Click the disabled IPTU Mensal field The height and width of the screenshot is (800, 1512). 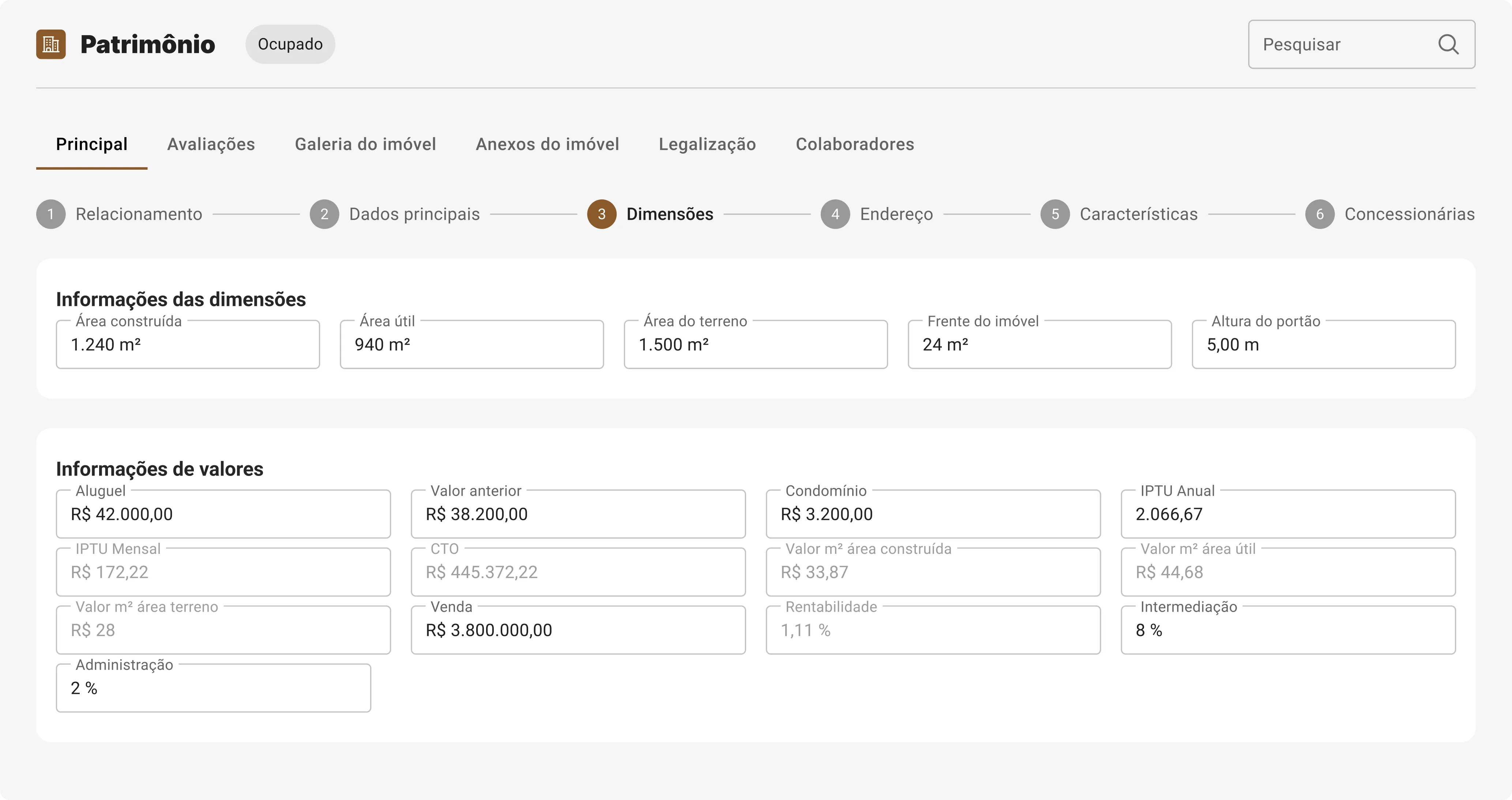pyautogui.click(x=223, y=572)
